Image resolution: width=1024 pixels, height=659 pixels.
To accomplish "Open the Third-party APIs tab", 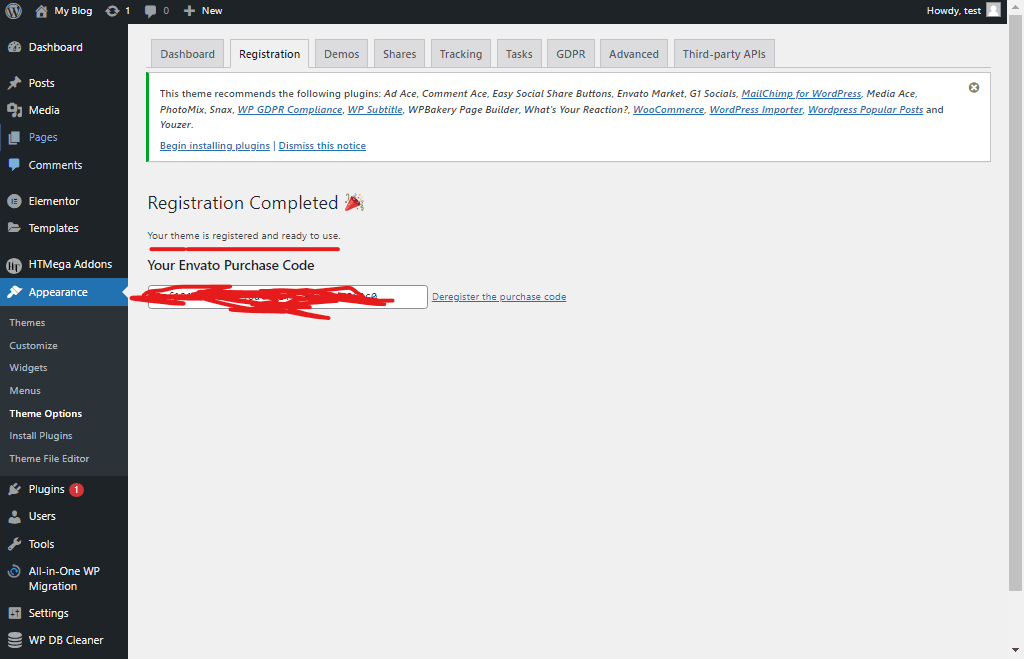I will pos(724,54).
